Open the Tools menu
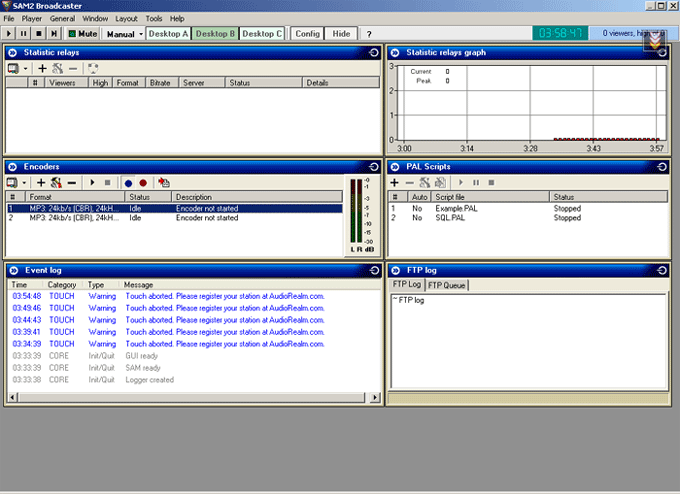 point(154,19)
